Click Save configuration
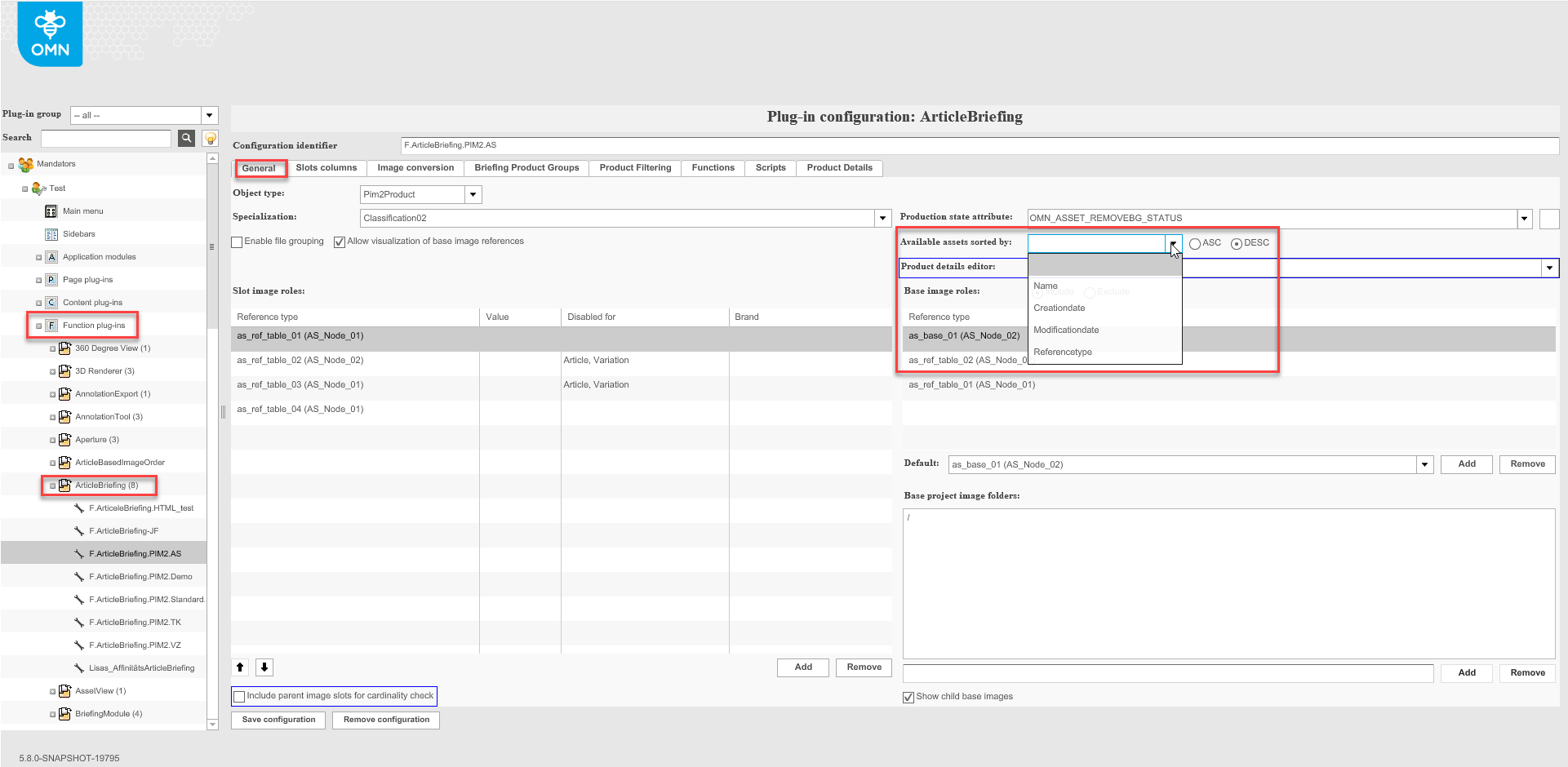The image size is (1568, 767). pos(278,720)
